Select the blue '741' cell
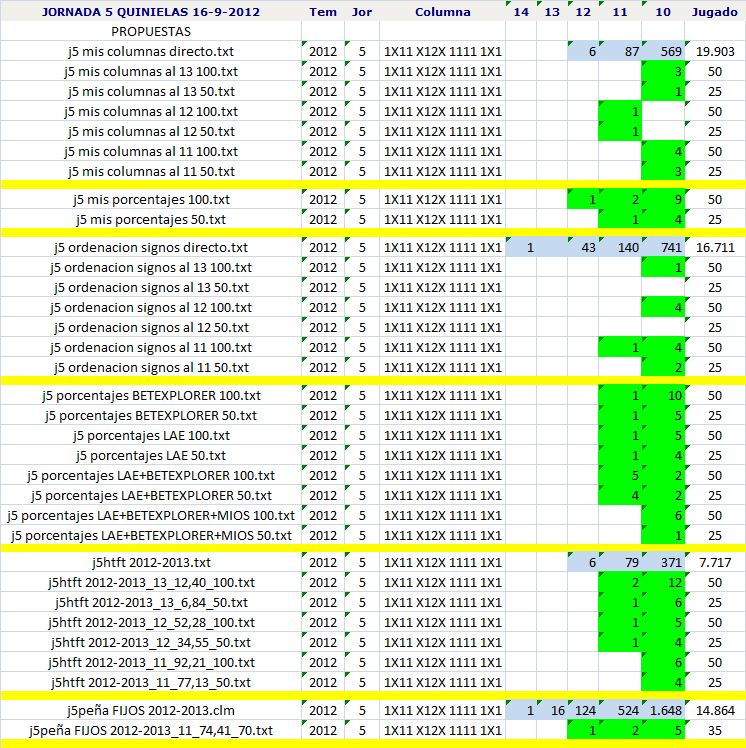The width and height of the screenshot is (746, 748). (663, 248)
